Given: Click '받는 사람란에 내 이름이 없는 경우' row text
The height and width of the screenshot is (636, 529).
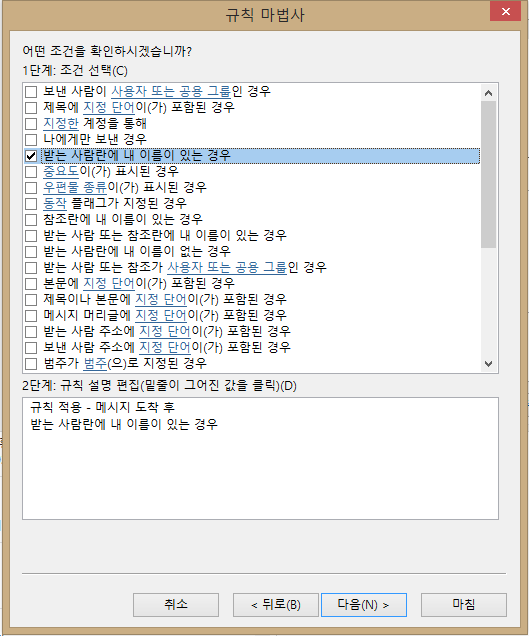Looking at the screenshot, I should click(x=137, y=251).
